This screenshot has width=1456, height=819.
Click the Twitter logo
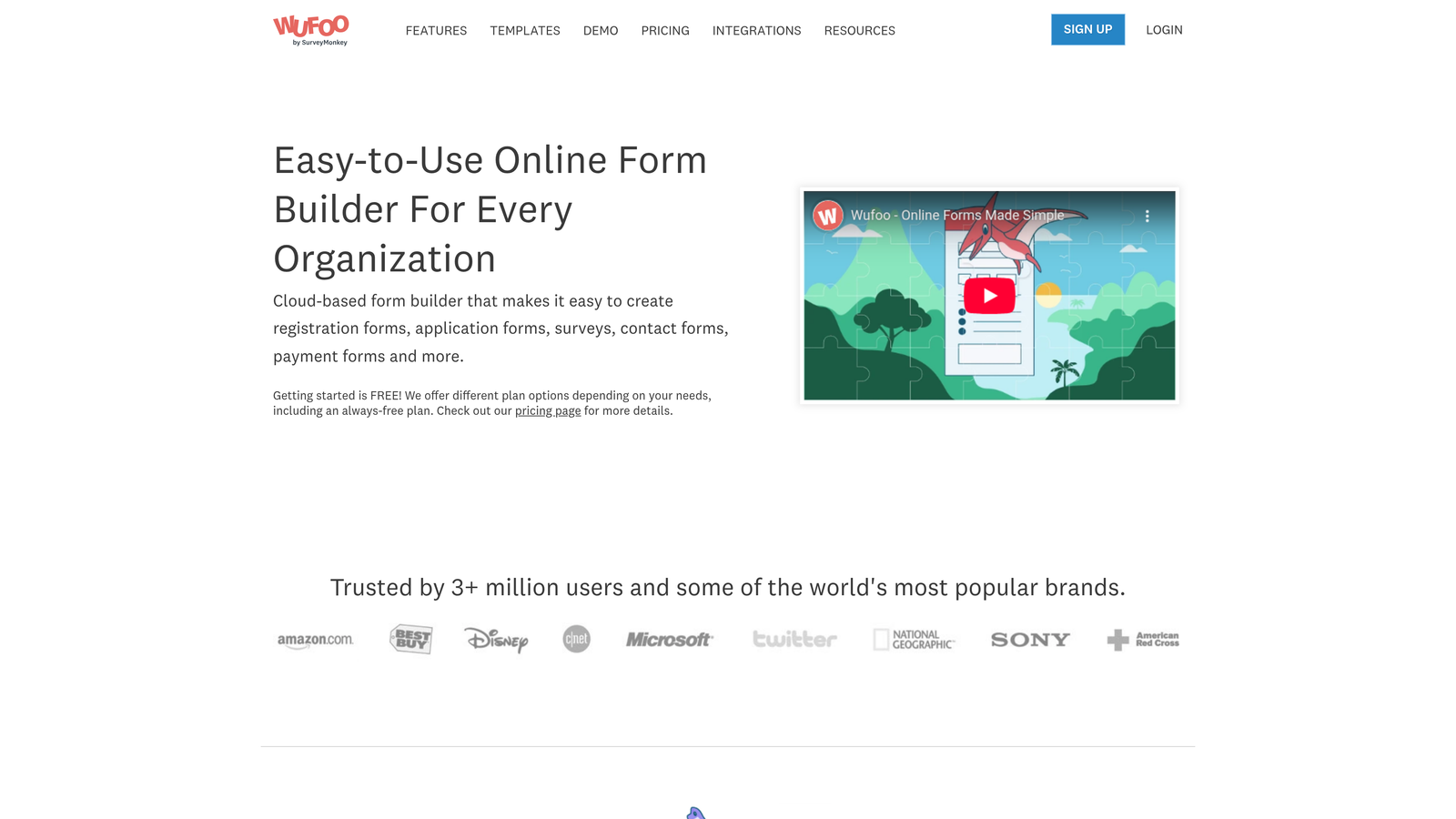[794, 639]
